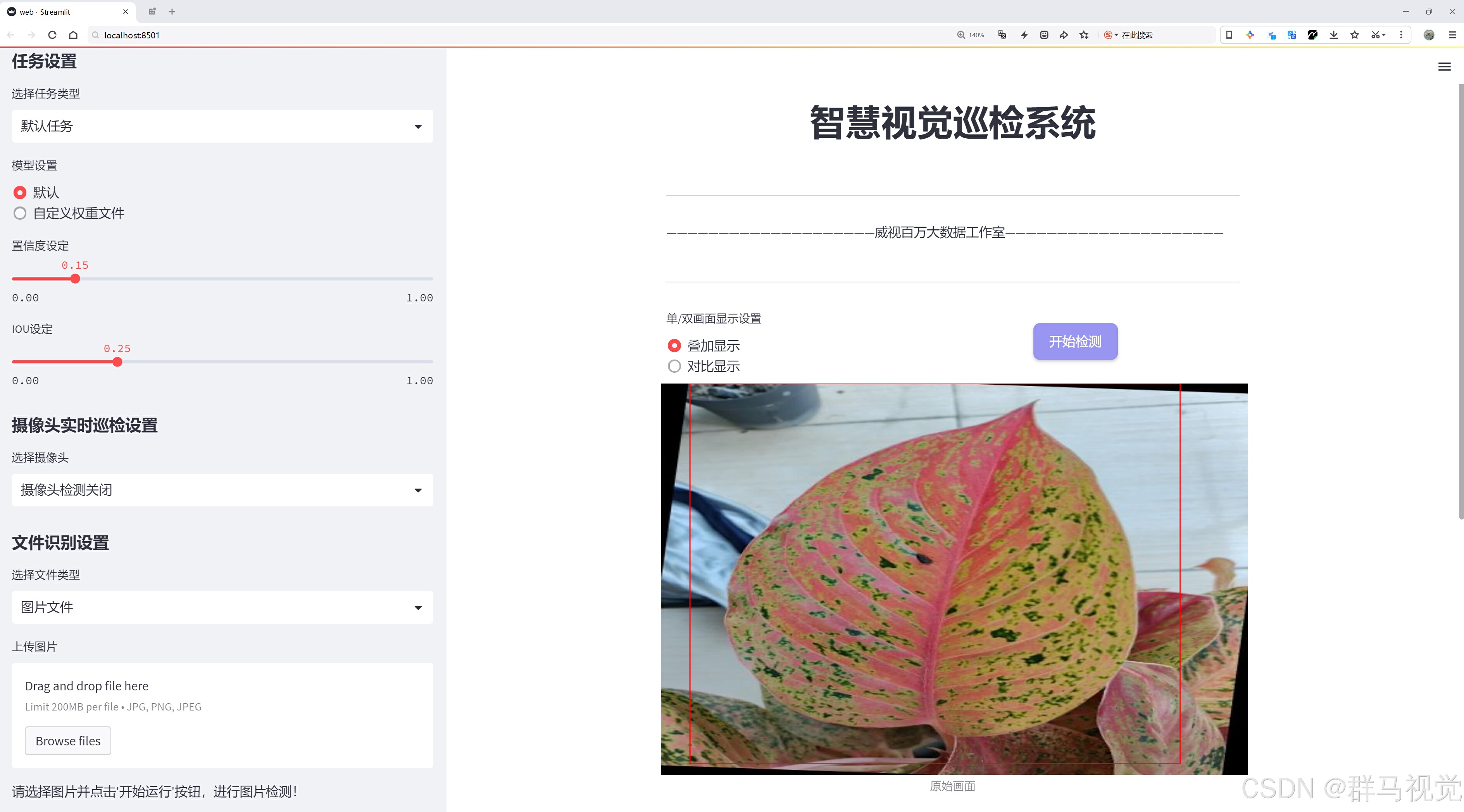Click the add-to-favorites star icon

[1085, 35]
